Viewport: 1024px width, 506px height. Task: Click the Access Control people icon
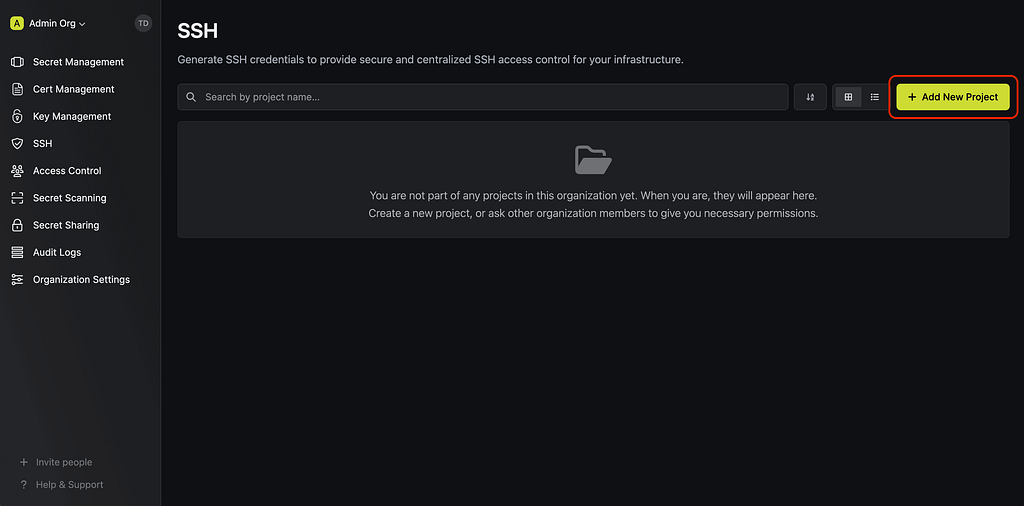tap(18, 171)
